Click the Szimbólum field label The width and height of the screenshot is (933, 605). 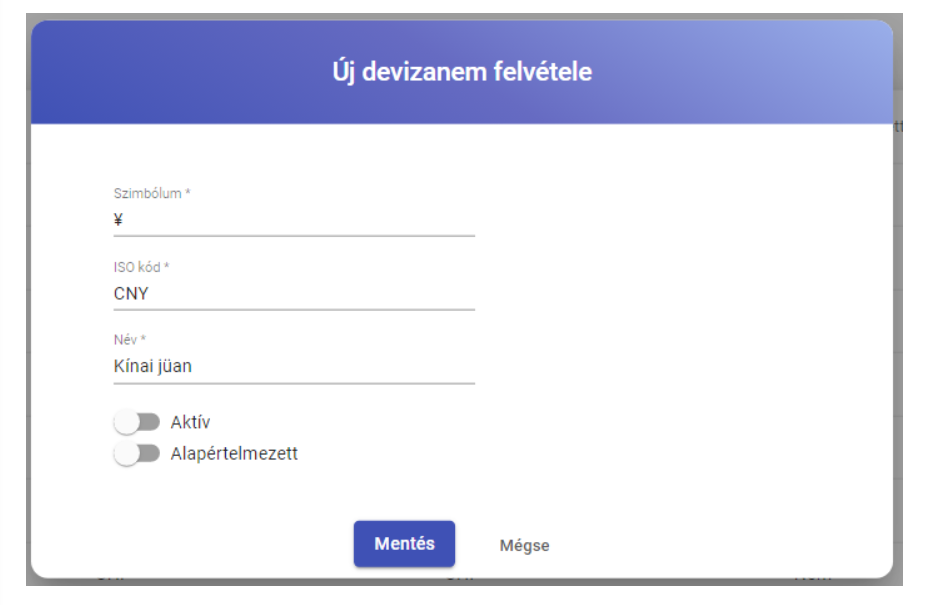tap(152, 193)
